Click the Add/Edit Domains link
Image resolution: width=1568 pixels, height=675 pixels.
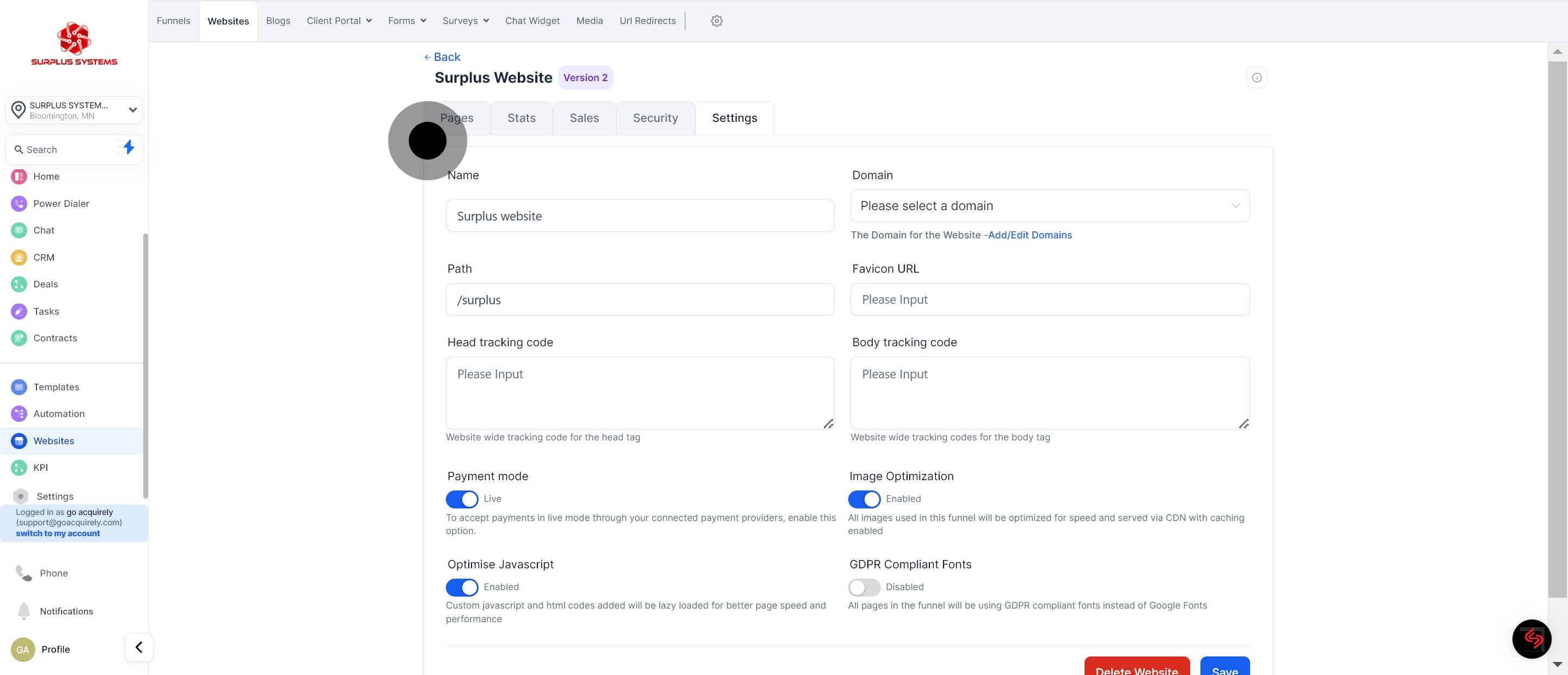coord(1030,235)
